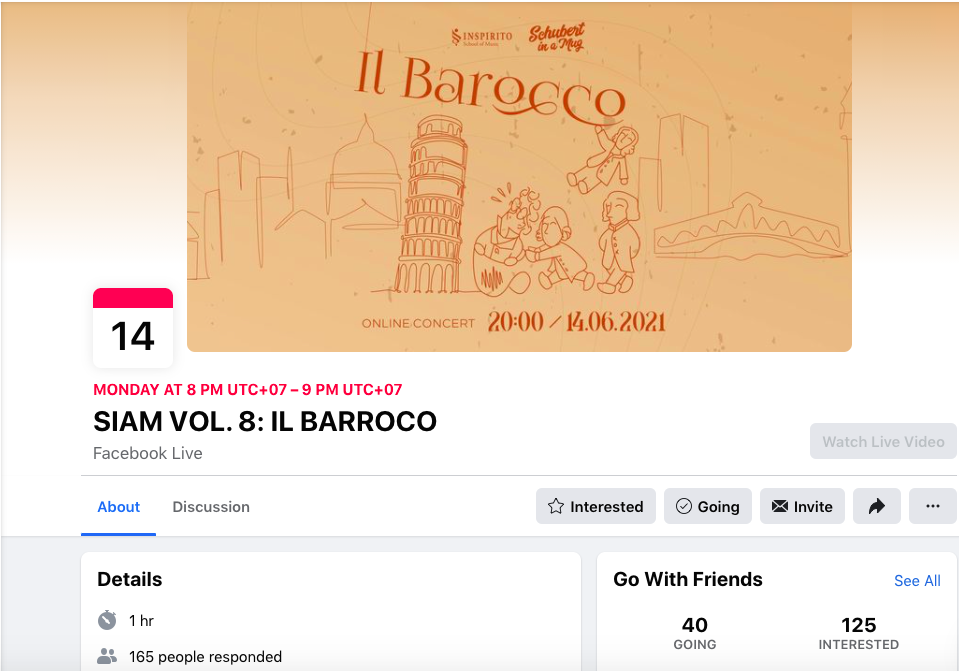Click the envelope icon on Invite button
The height and width of the screenshot is (671, 959).
click(779, 506)
